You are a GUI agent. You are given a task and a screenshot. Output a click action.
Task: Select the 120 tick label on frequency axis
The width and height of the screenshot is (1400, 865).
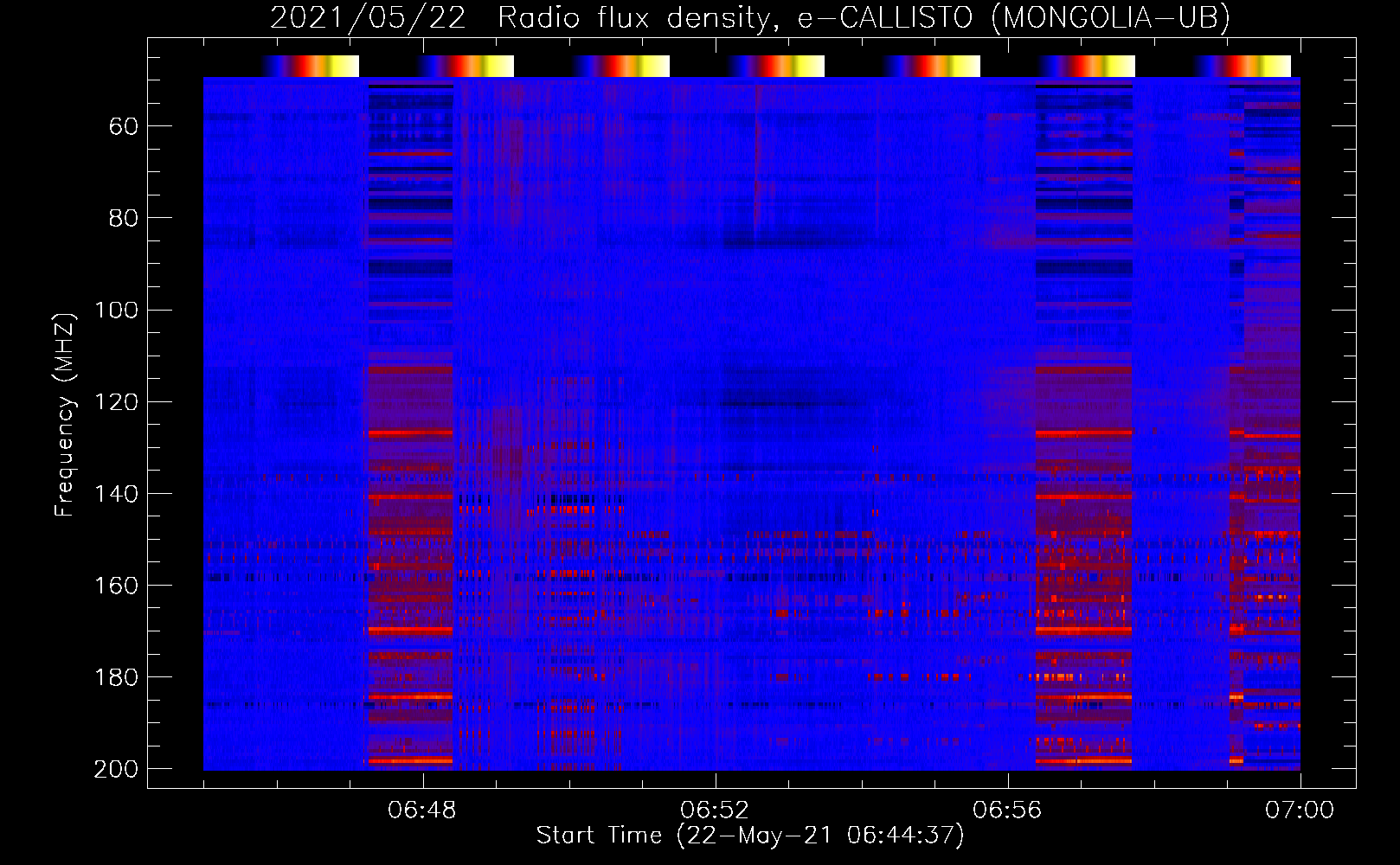coord(116,401)
